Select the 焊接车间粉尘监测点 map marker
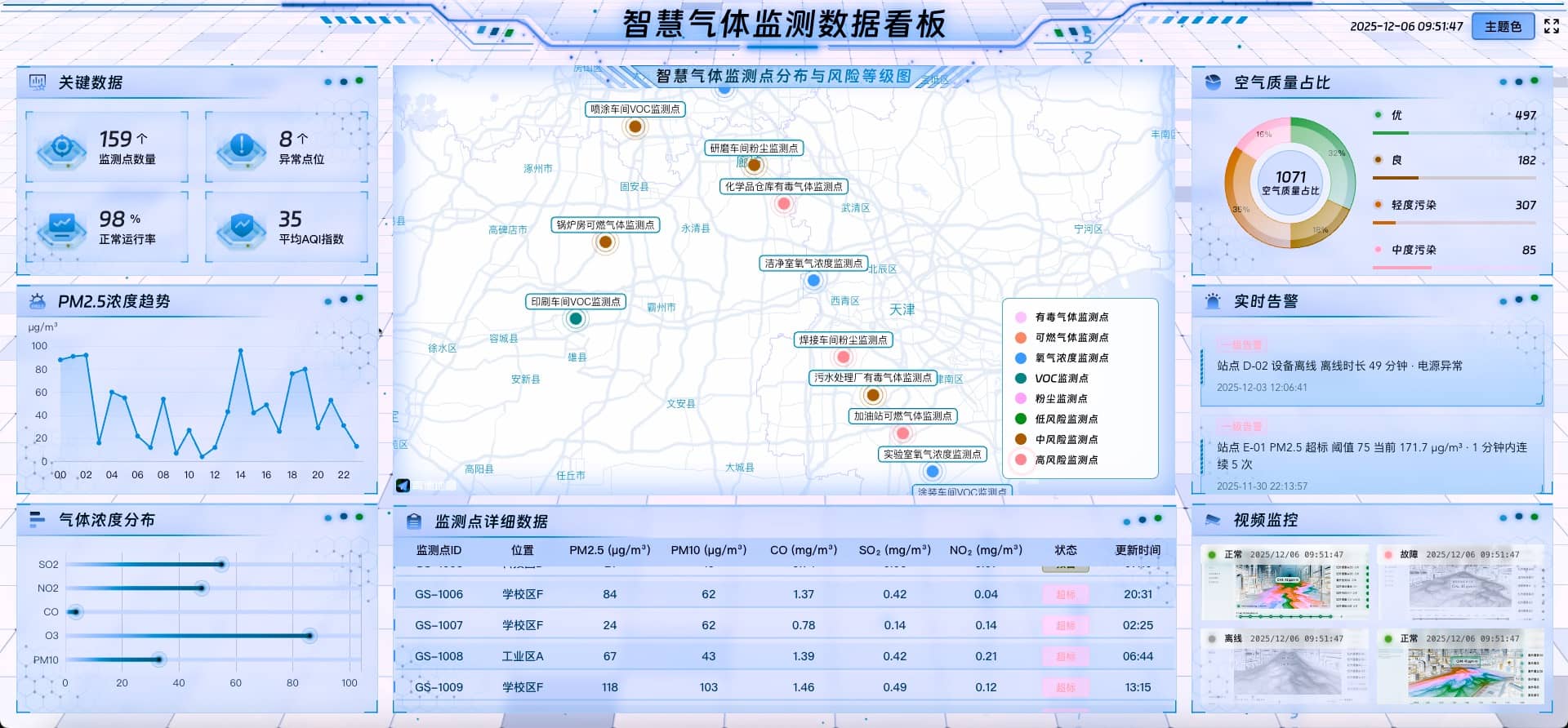The width and height of the screenshot is (1568, 728). tap(844, 357)
